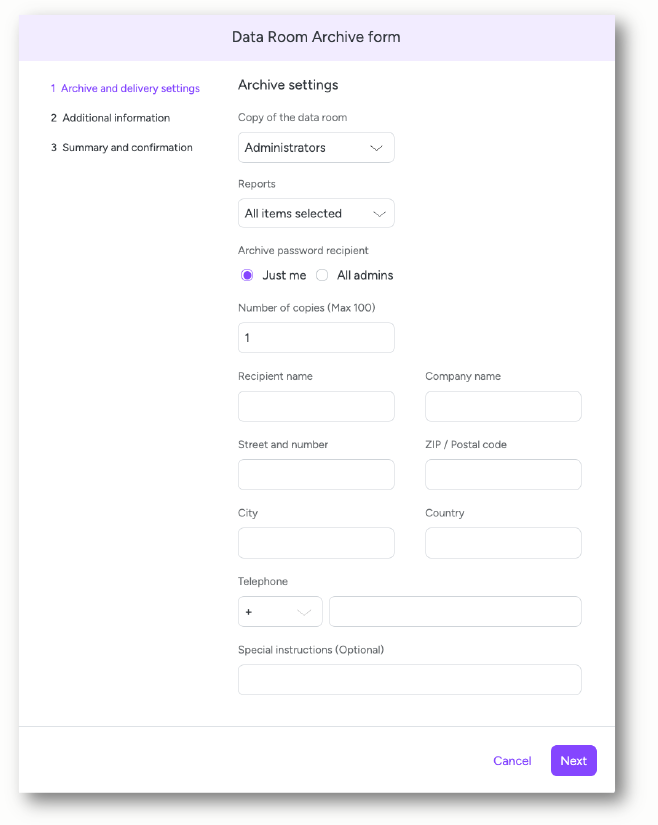Click the Telephone number input box
Image resolution: width=658 pixels, height=825 pixels.
pyautogui.click(x=455, y=611)
